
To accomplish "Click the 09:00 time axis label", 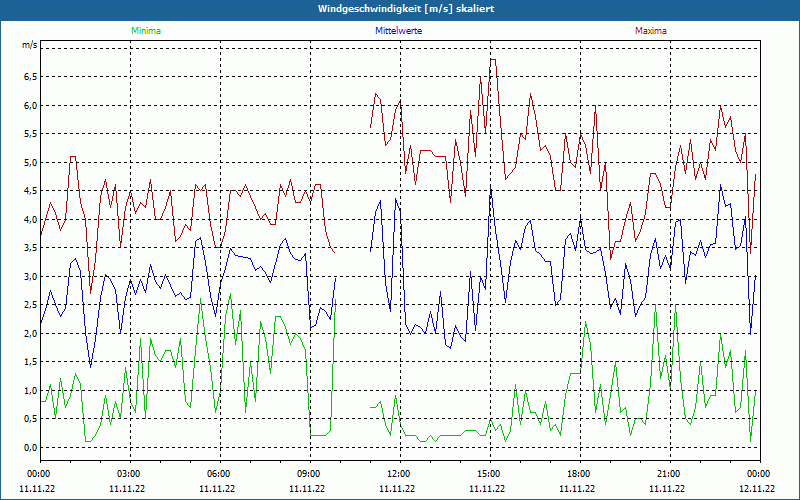I will point(310,474).
